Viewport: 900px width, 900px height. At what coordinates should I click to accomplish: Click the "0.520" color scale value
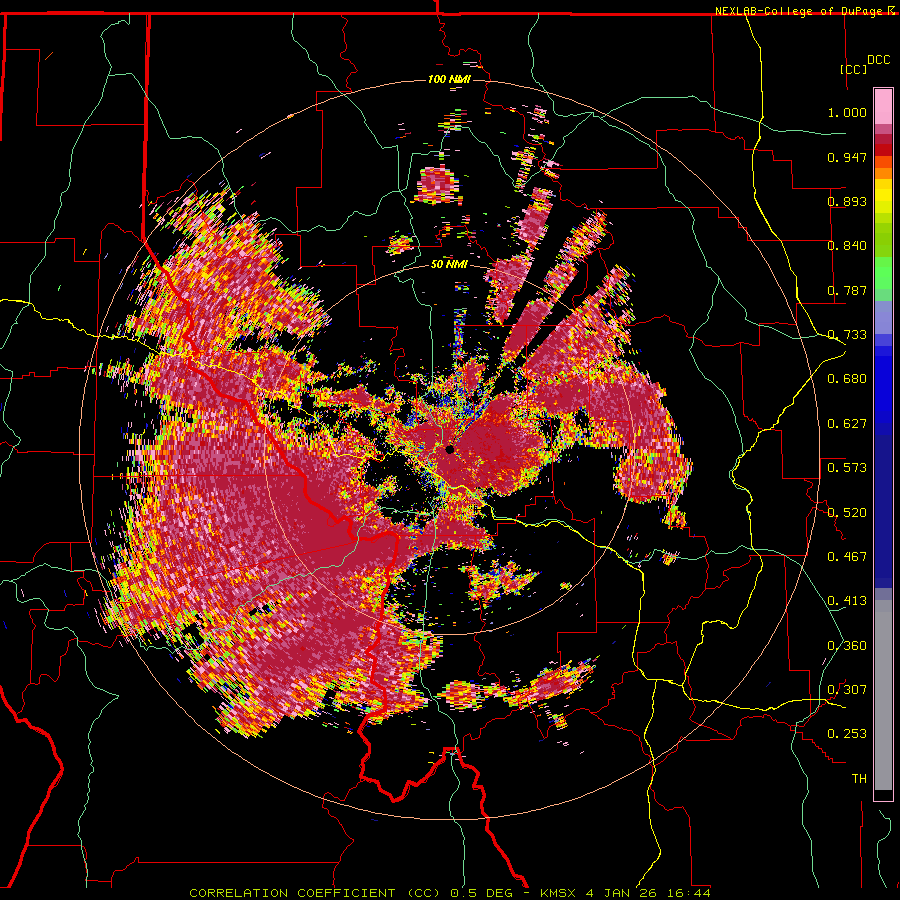[x=847, y=512]
